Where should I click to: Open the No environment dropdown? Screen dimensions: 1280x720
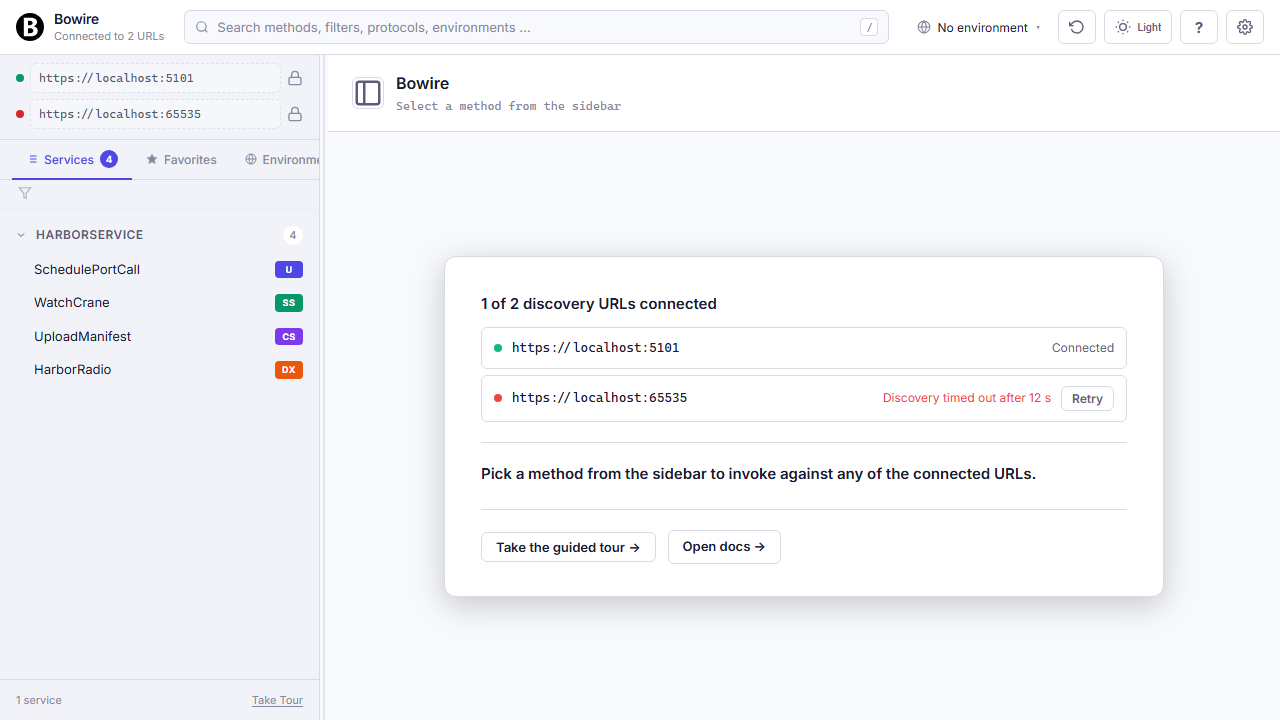coord(979,27)
